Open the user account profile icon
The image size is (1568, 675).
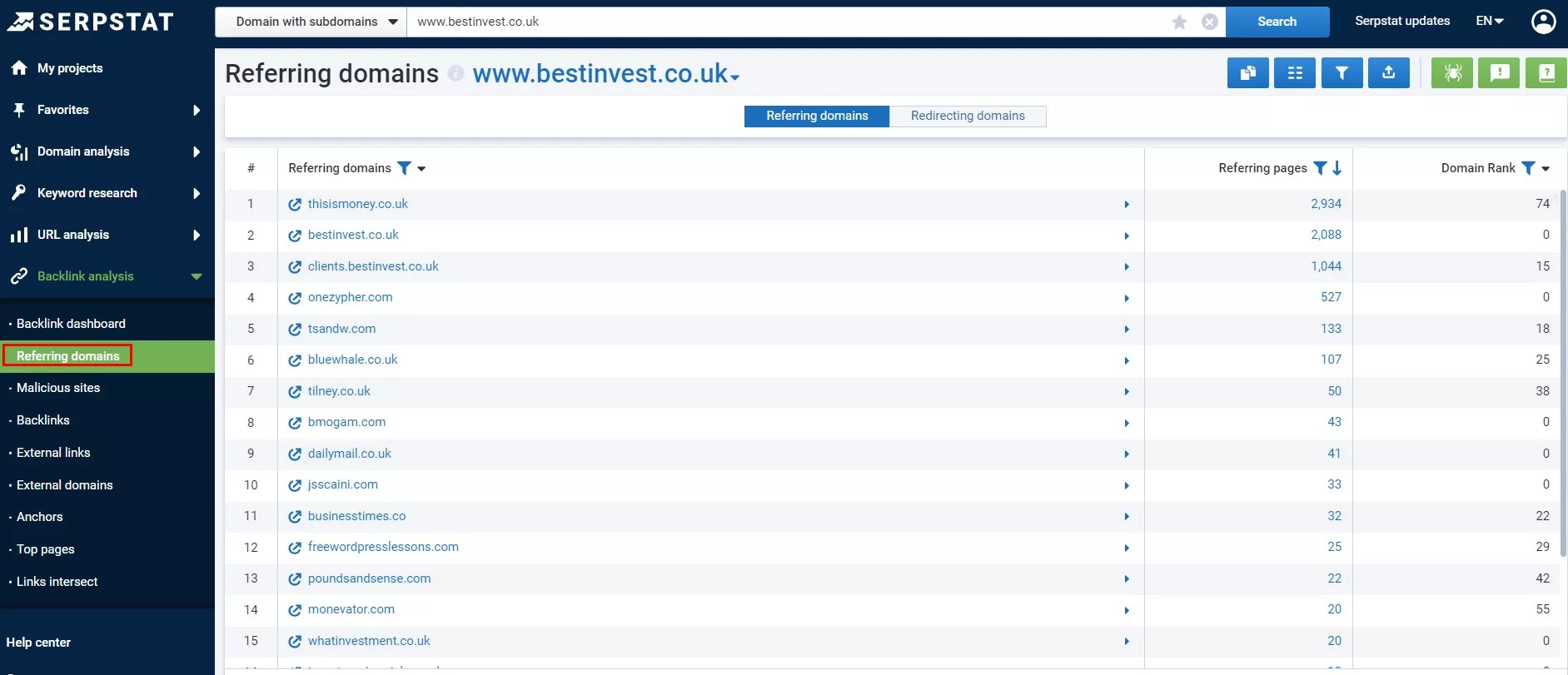pyautogui.click(x=1544, y=22)
